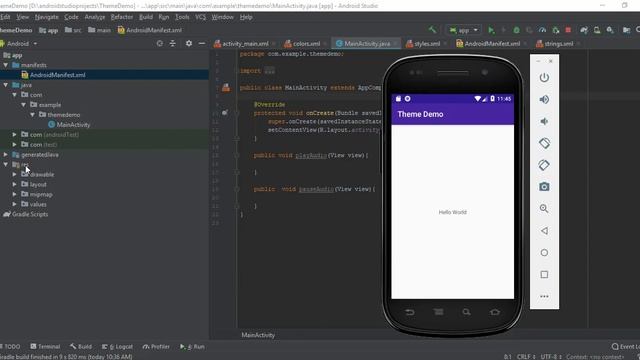Screen dimensions: 640x360
Task: Open the Refactor menu
Action: click(122, 17)
